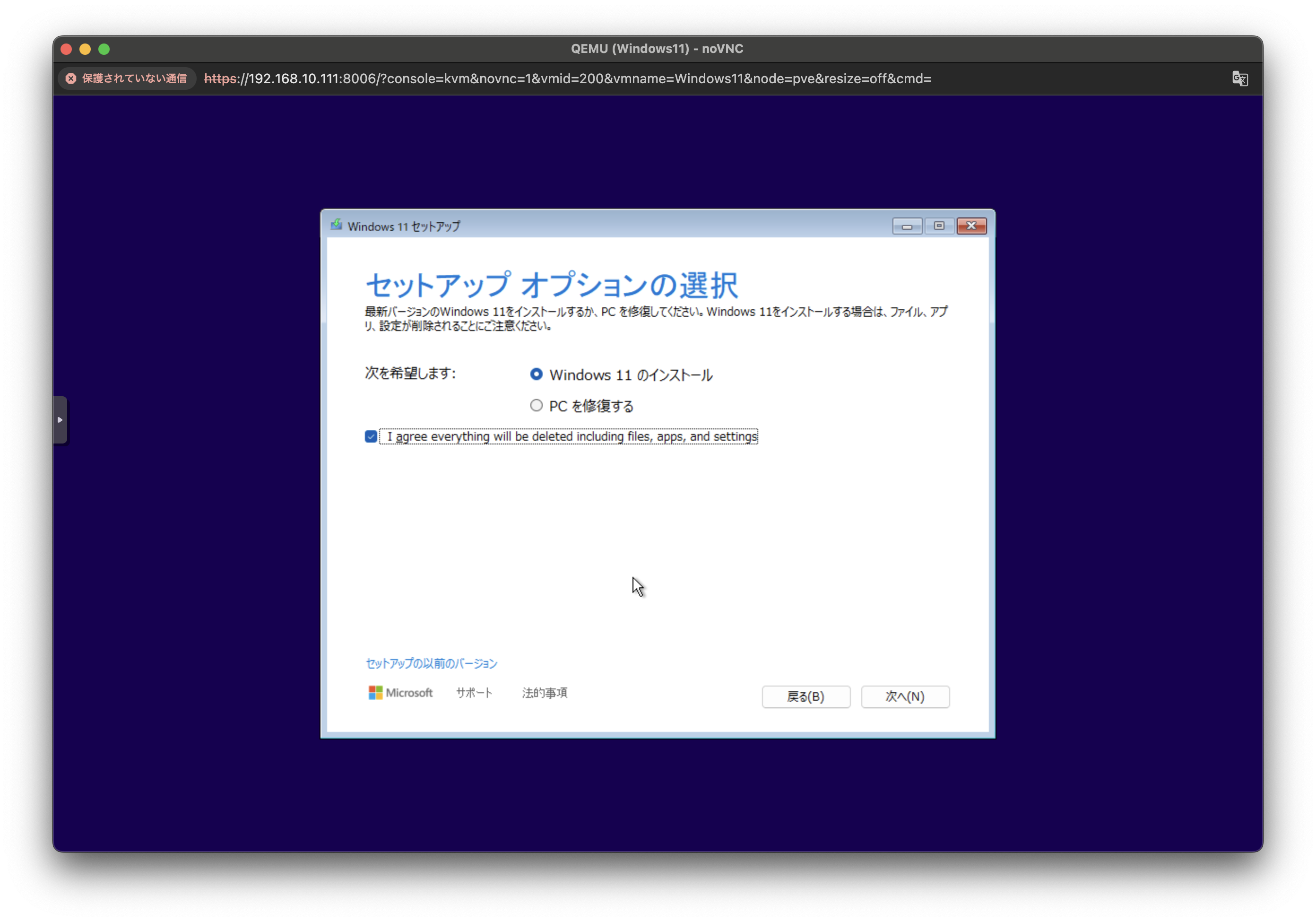The width and height of the screenshot is (1316, 922).
Task: Click the insecure connection warning badge
Action: tap(127, 78)
